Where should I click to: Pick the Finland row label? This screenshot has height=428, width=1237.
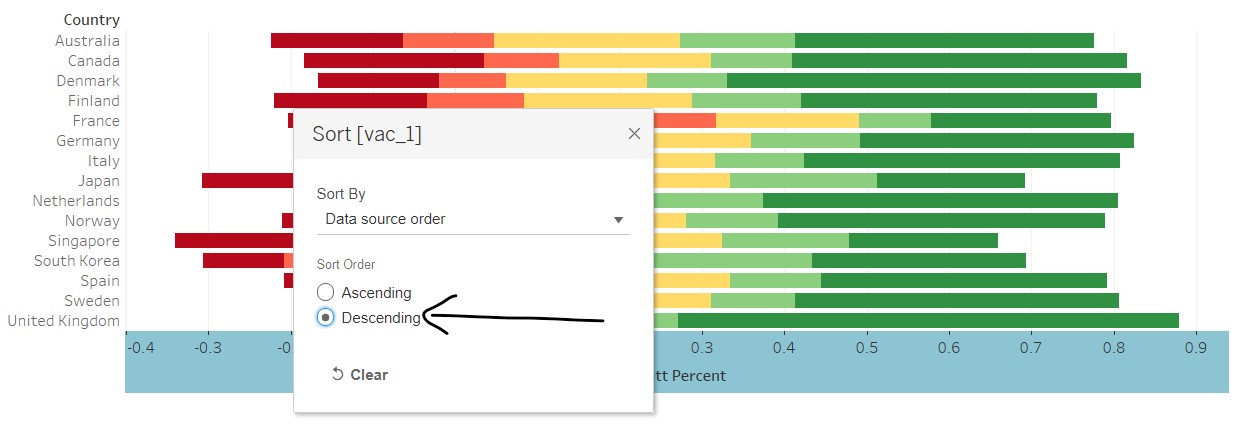click(93, 101)
